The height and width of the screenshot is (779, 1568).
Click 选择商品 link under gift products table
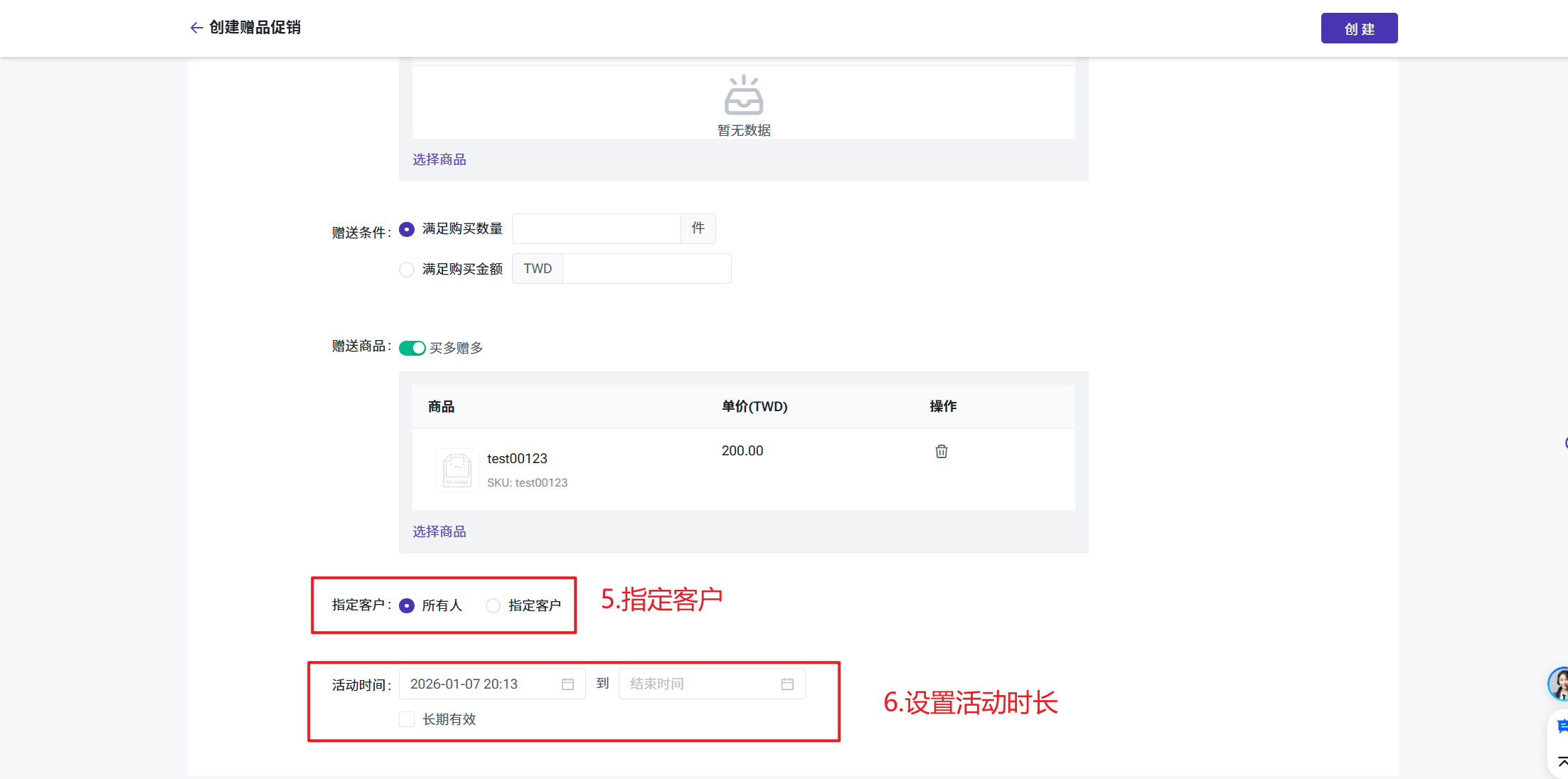439,531
